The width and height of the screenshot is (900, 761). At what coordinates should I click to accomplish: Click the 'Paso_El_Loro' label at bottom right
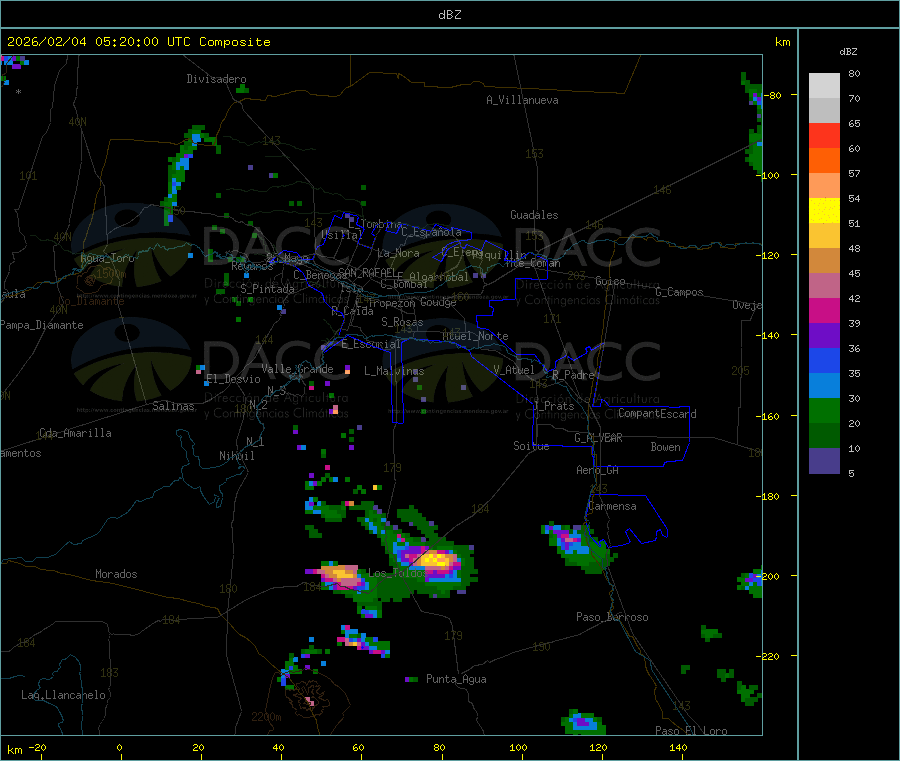click(x=692, y=731)
